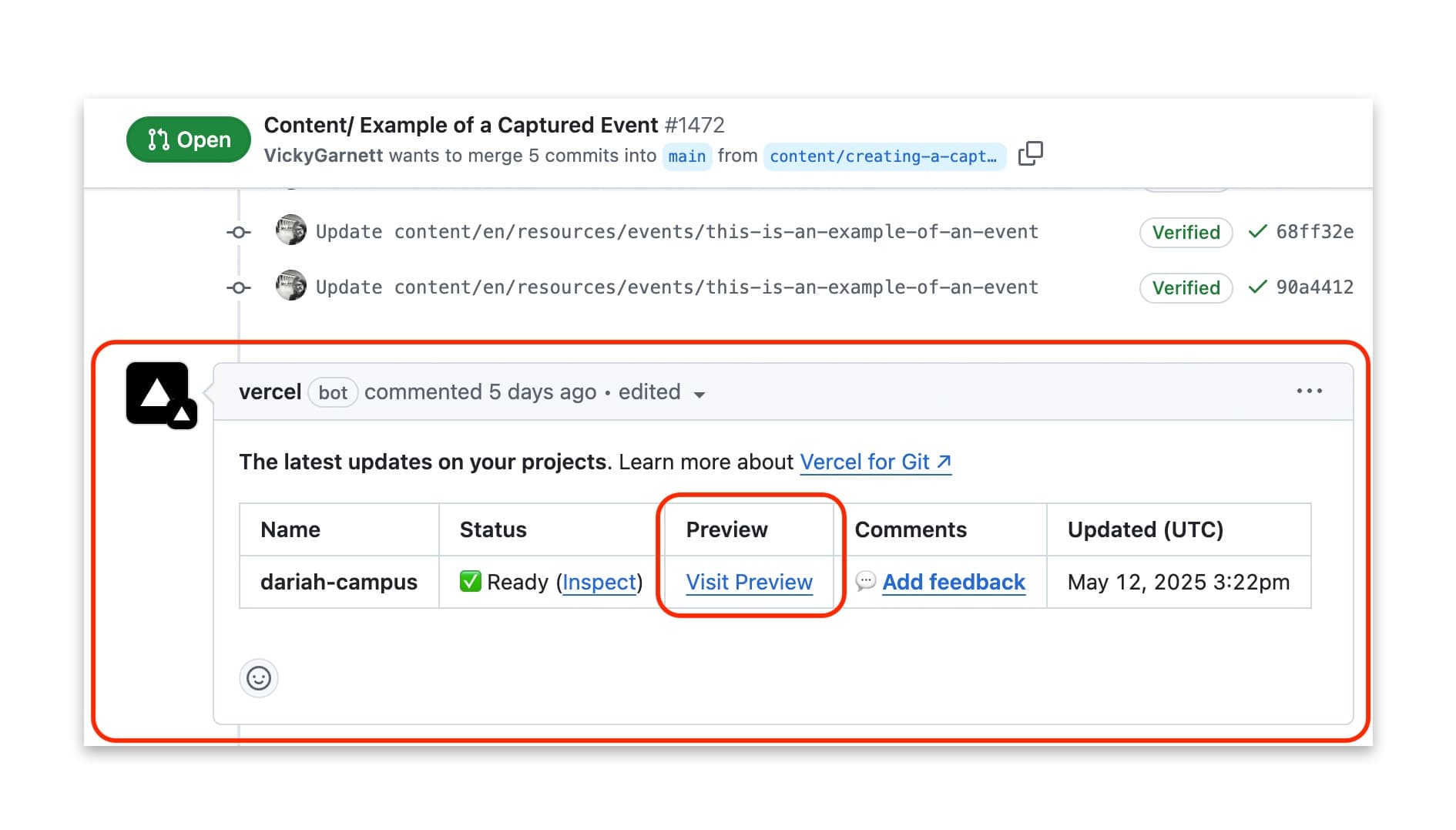The height and width of the screenshot is (830, 1456).
Task: Click the content/creating-a-capt… branch label
Action: 884,156
